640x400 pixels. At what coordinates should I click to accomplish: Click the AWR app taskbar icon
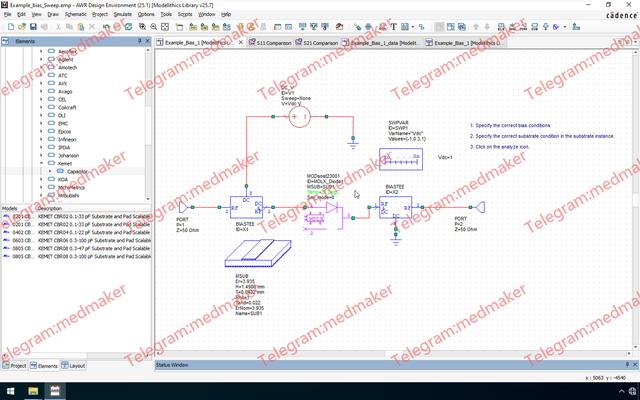tap(55, 391)
